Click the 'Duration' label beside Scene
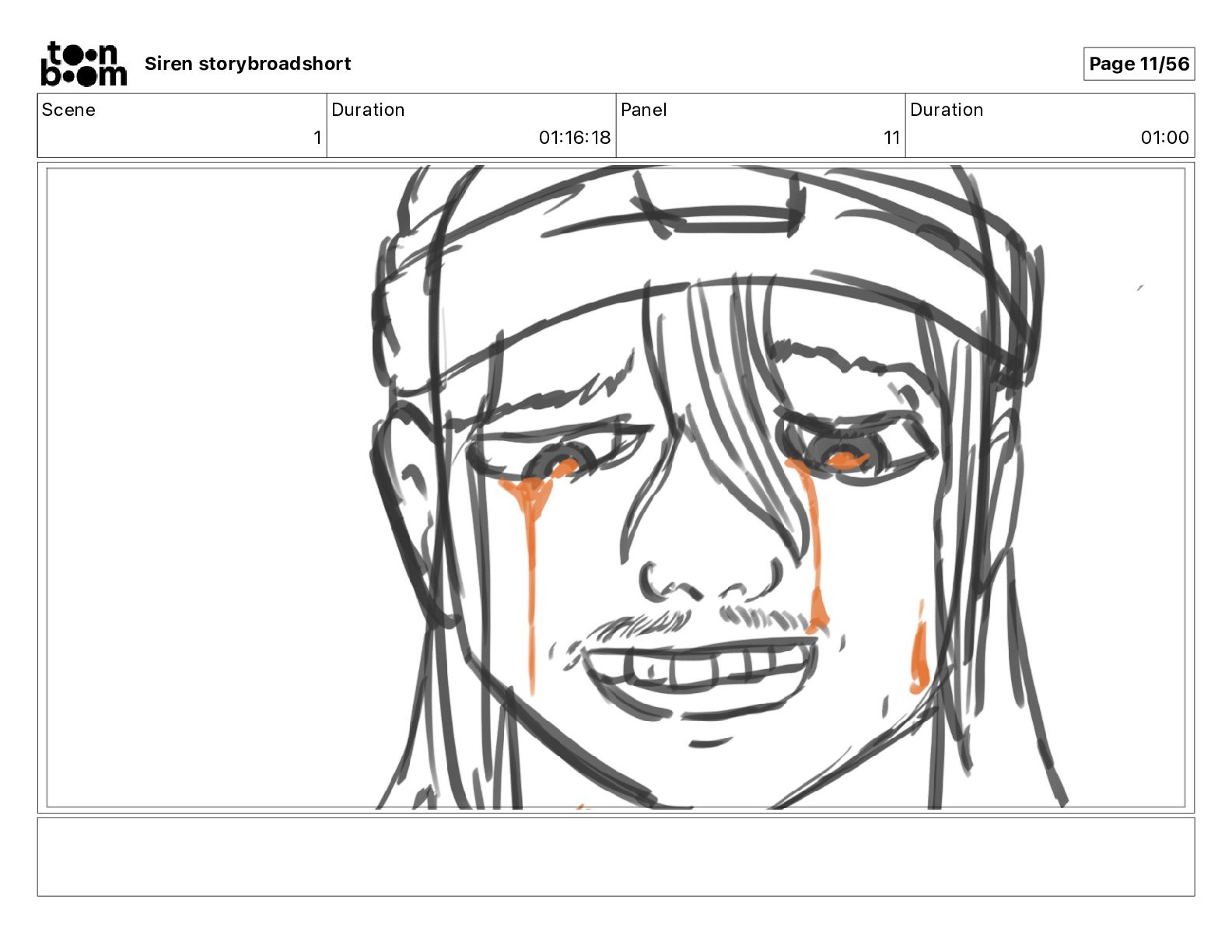 368,110
